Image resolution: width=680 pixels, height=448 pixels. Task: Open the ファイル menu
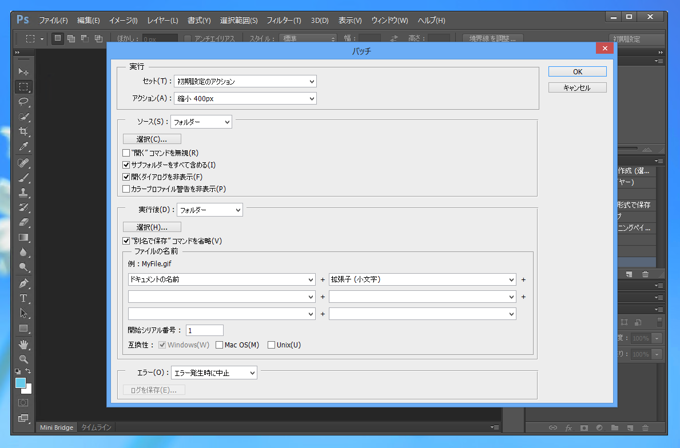coord(53,20)
